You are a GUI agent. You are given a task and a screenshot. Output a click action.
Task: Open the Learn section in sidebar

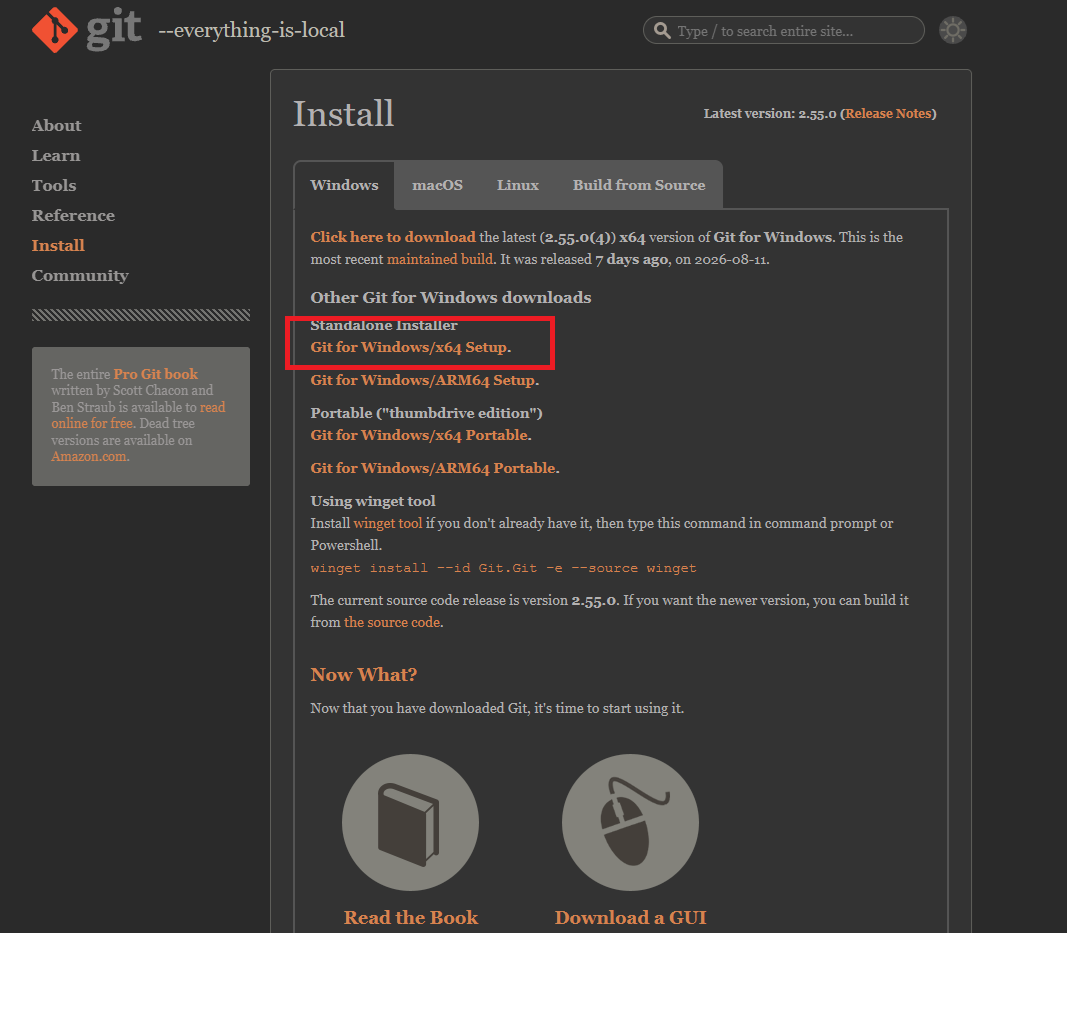click(x=56, y=156)
